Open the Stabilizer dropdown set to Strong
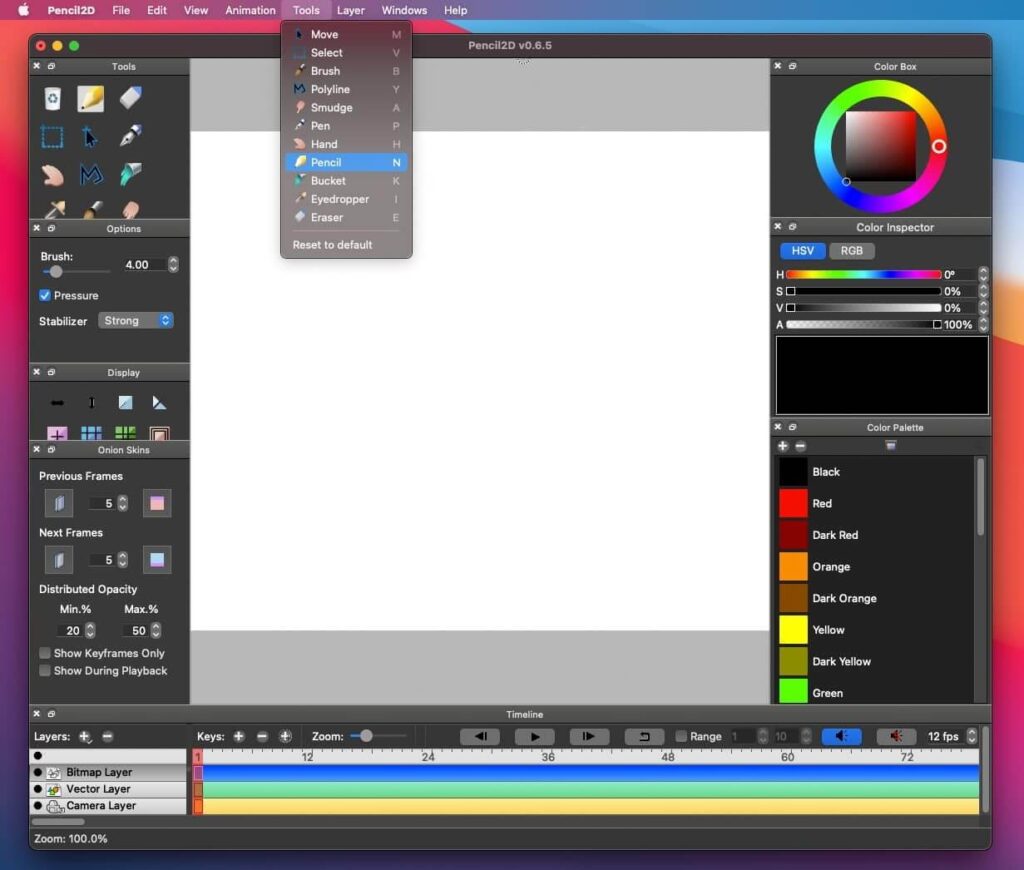This screenshot has height=870, width=1024. click(x=136, y=321)
